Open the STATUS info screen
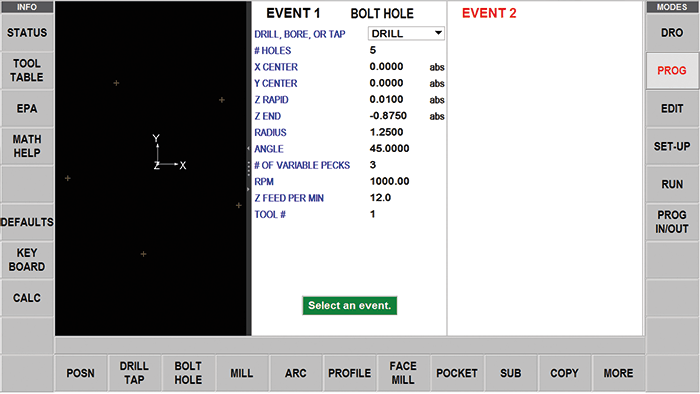 coord(27,33)
